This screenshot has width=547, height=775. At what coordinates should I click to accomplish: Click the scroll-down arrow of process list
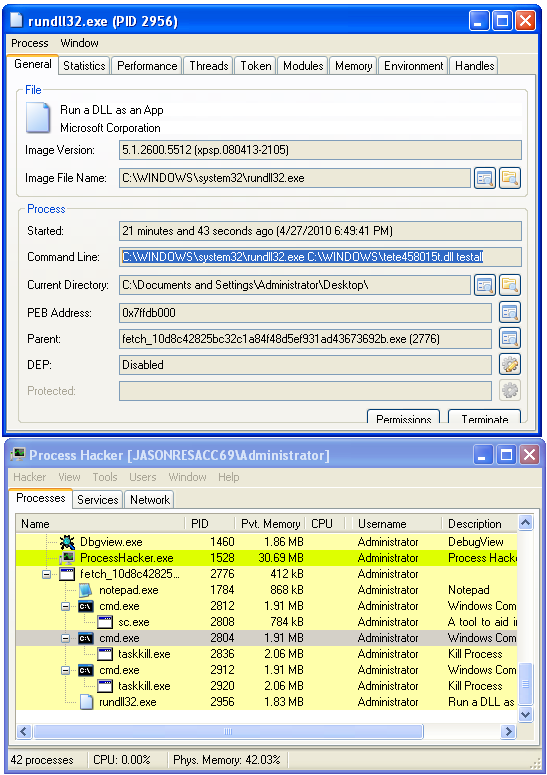click(x=525, y=714)
